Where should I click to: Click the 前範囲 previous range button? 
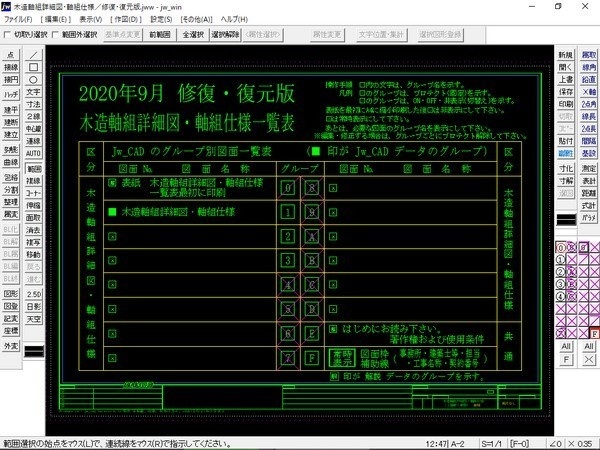tap(160, 35)
